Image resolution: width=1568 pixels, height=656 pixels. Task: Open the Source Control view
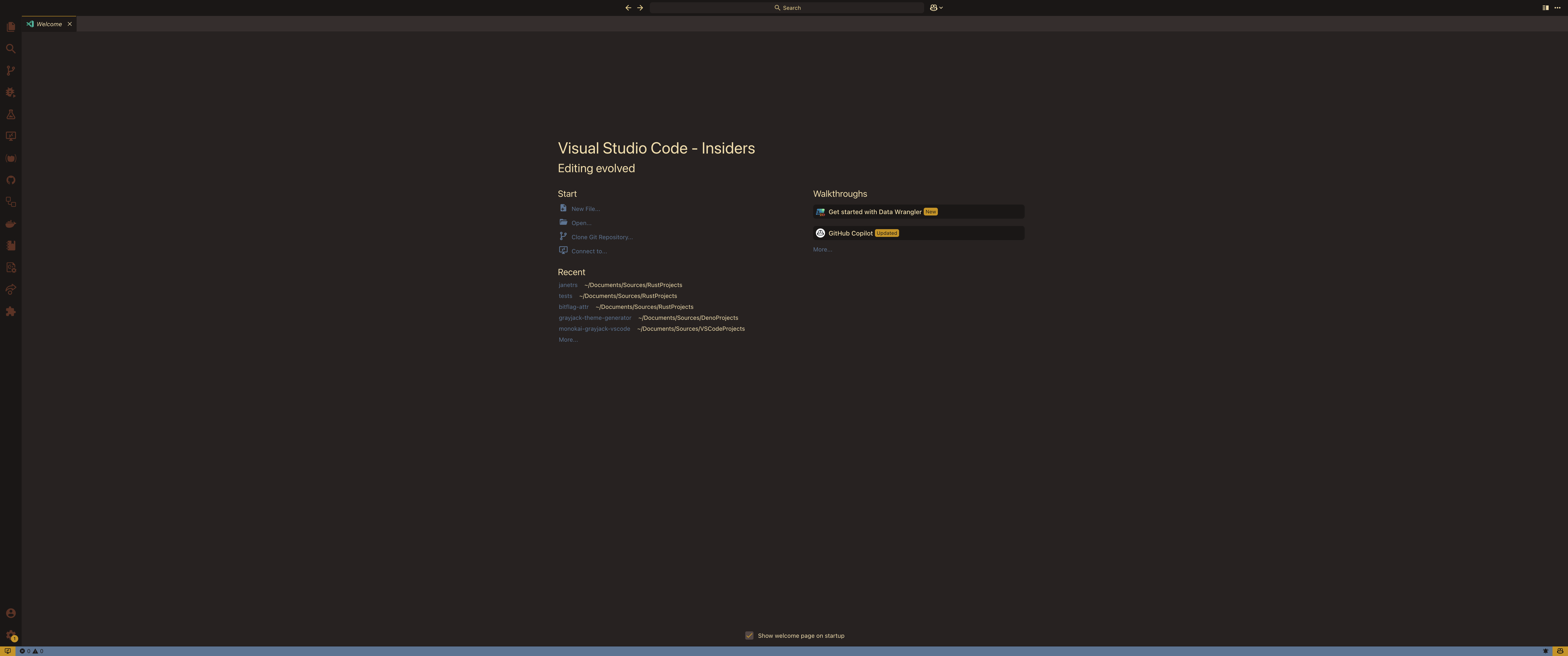[10, 71]
